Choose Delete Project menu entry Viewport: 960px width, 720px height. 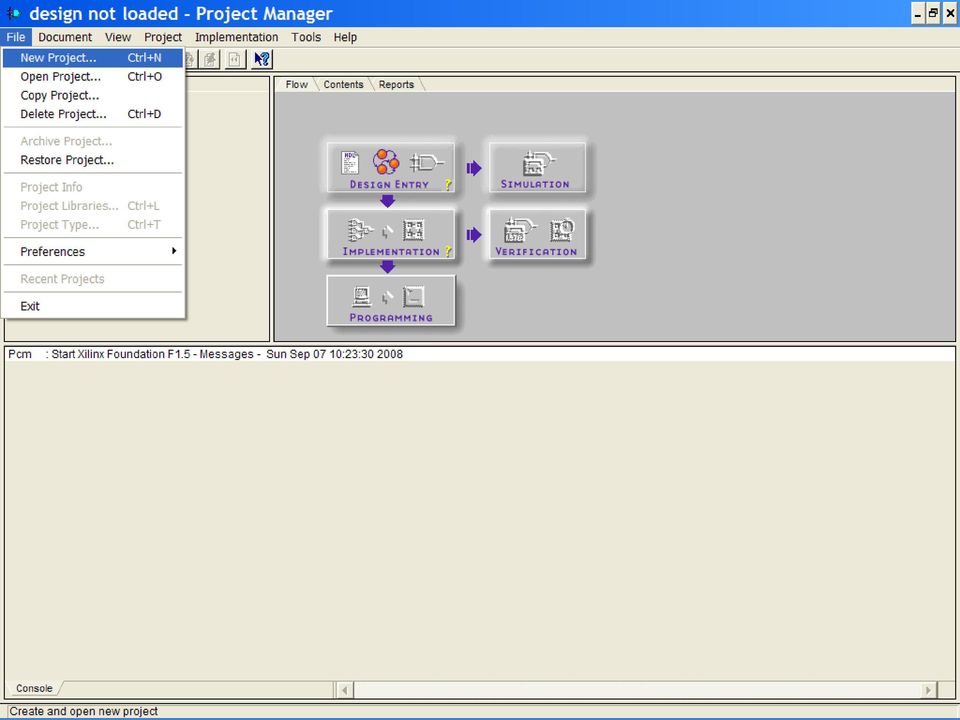click(x=93, y=114)
